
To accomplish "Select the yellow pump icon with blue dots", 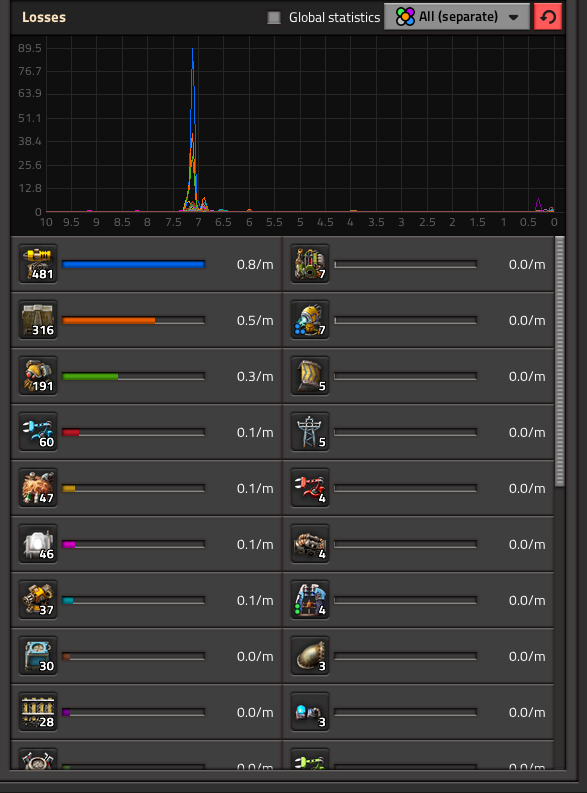I will tap(310, 320).
